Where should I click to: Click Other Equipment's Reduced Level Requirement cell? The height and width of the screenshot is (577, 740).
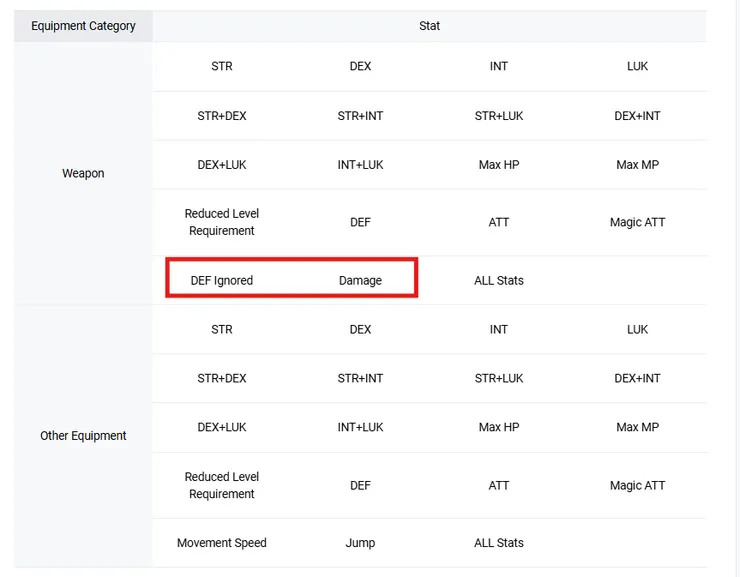[222, 485]
